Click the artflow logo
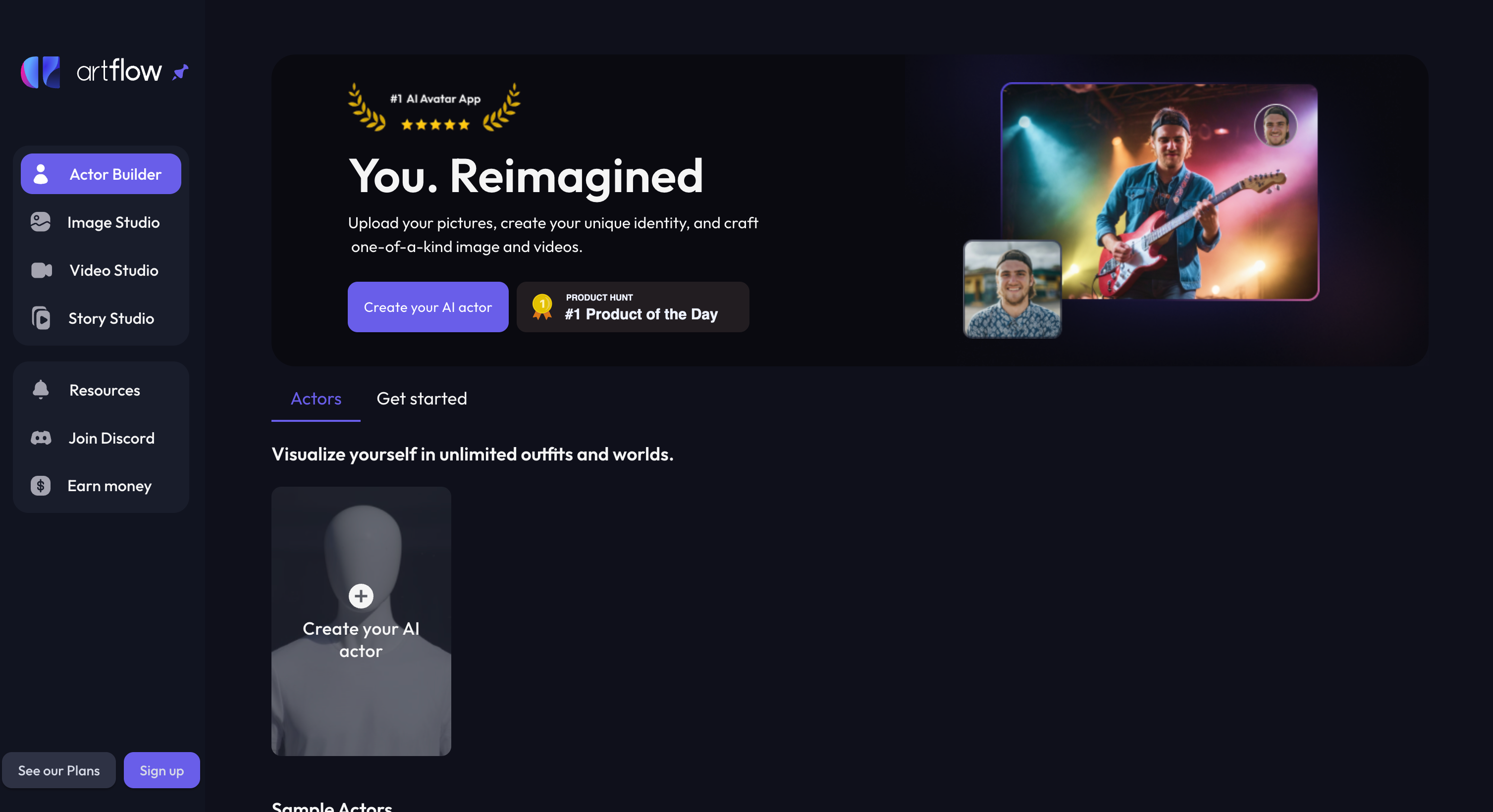 coord(91,72)
